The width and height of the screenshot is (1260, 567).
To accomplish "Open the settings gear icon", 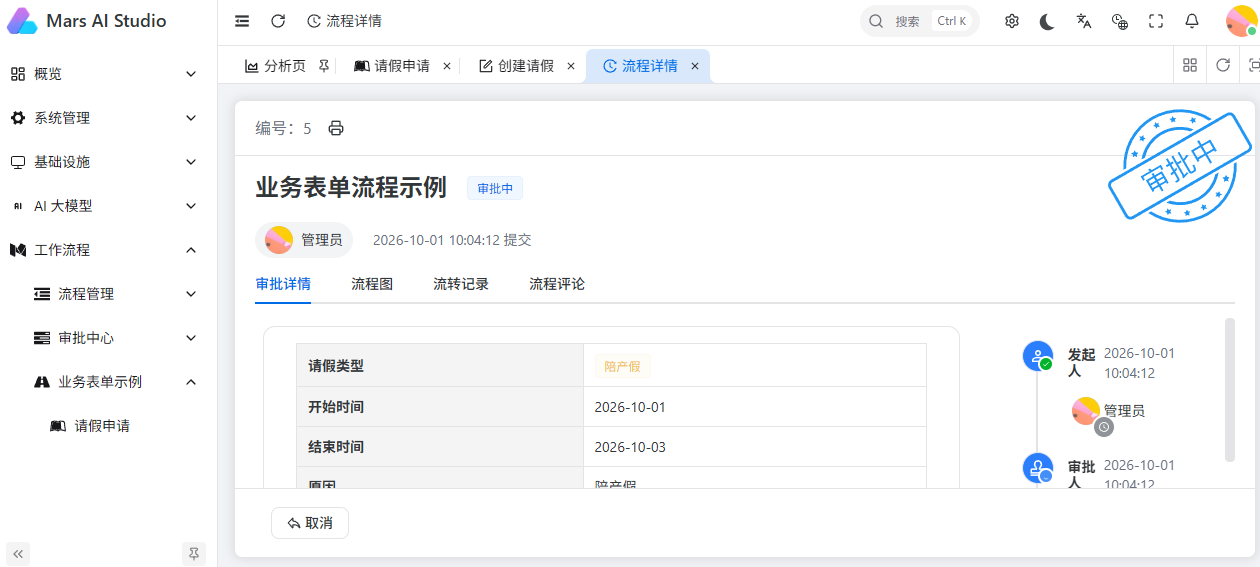I will (1012, 21).
